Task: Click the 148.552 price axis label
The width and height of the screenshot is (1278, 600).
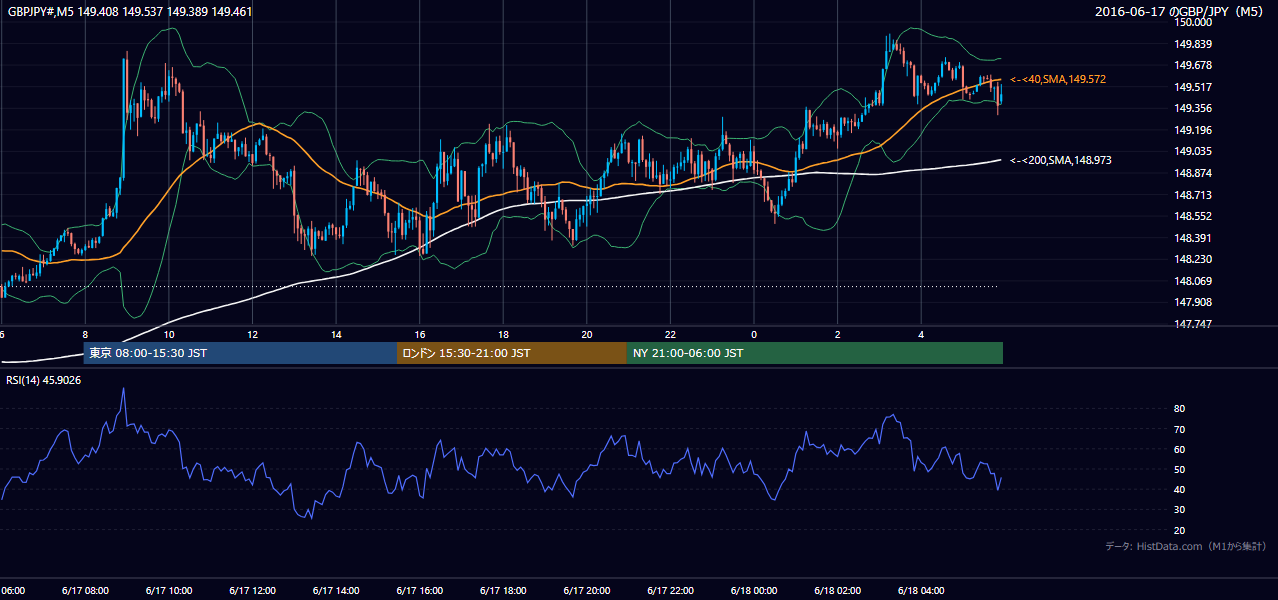Action: point(1193,216)
